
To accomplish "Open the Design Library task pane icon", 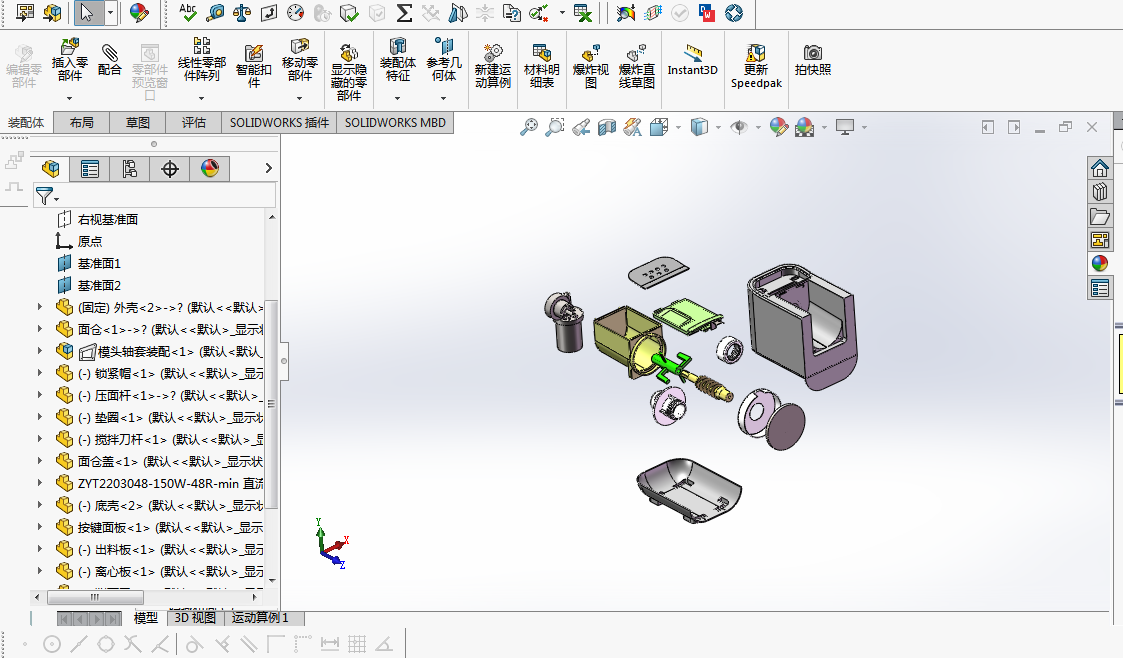I will 1100,192.
